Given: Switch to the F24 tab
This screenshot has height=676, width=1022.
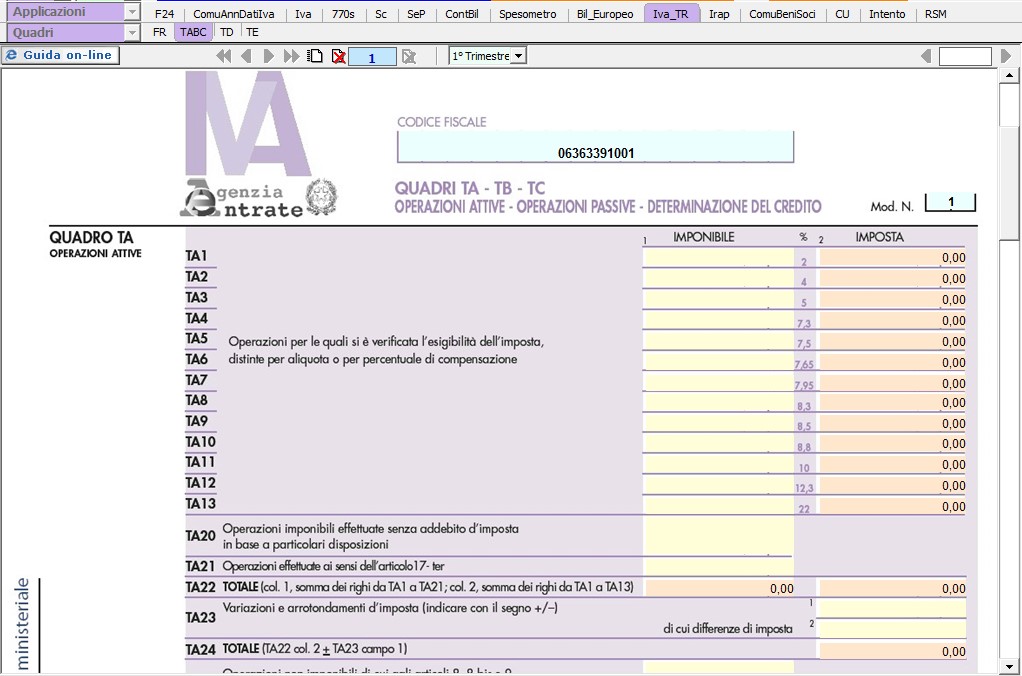Looking at the screenshot, I should (164, 14).
